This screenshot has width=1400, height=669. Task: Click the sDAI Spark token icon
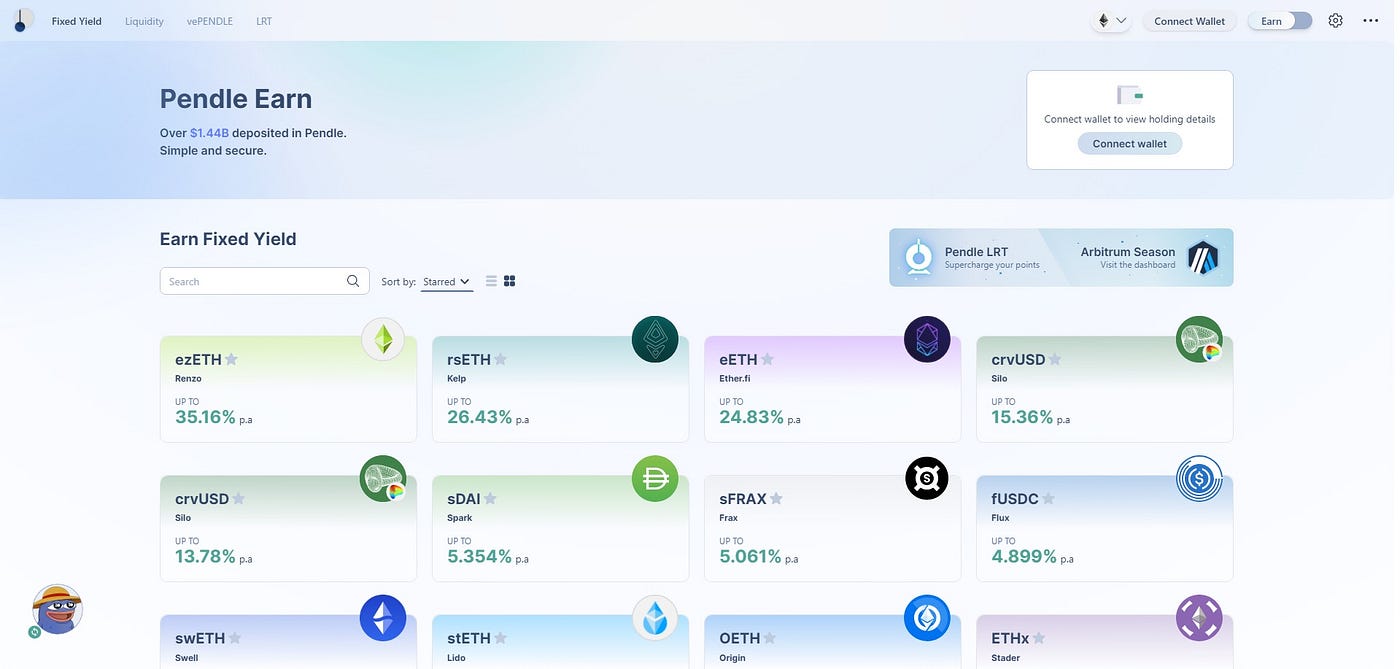click(655, 479)
